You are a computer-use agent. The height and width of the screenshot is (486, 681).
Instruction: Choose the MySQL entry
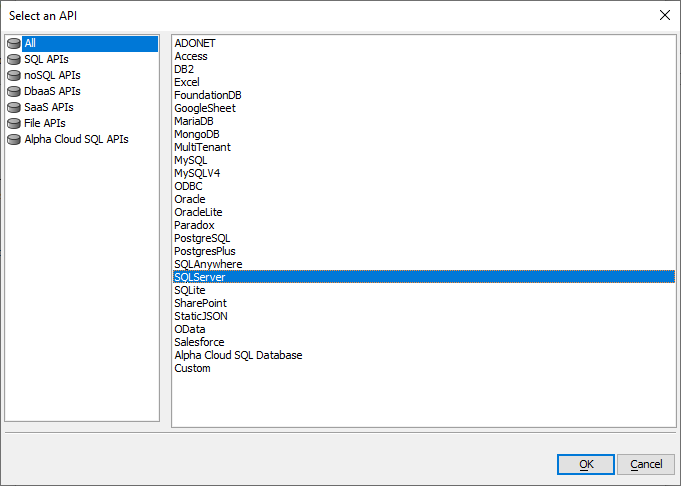190,160
